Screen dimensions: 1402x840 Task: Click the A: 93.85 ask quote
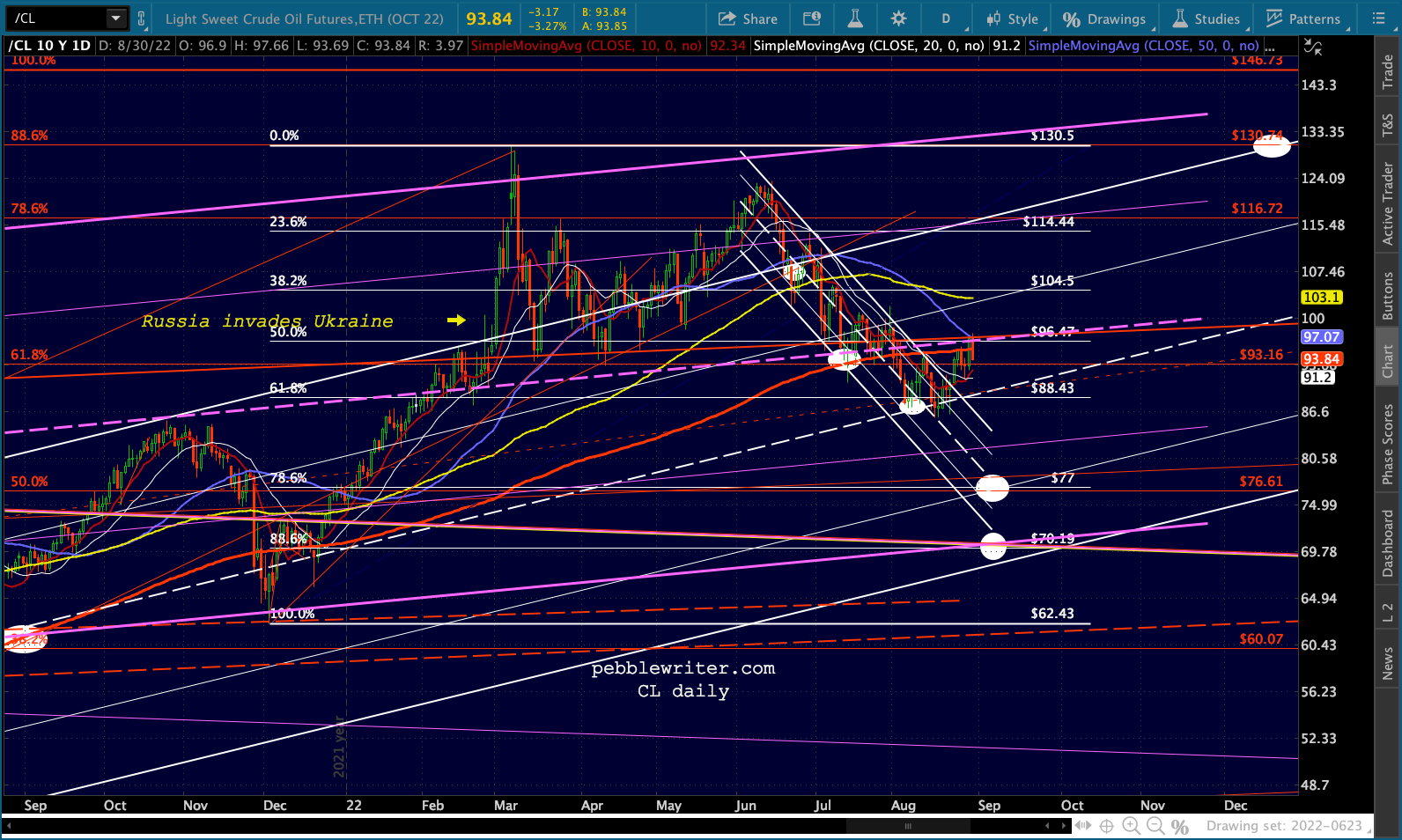[604, 26]
